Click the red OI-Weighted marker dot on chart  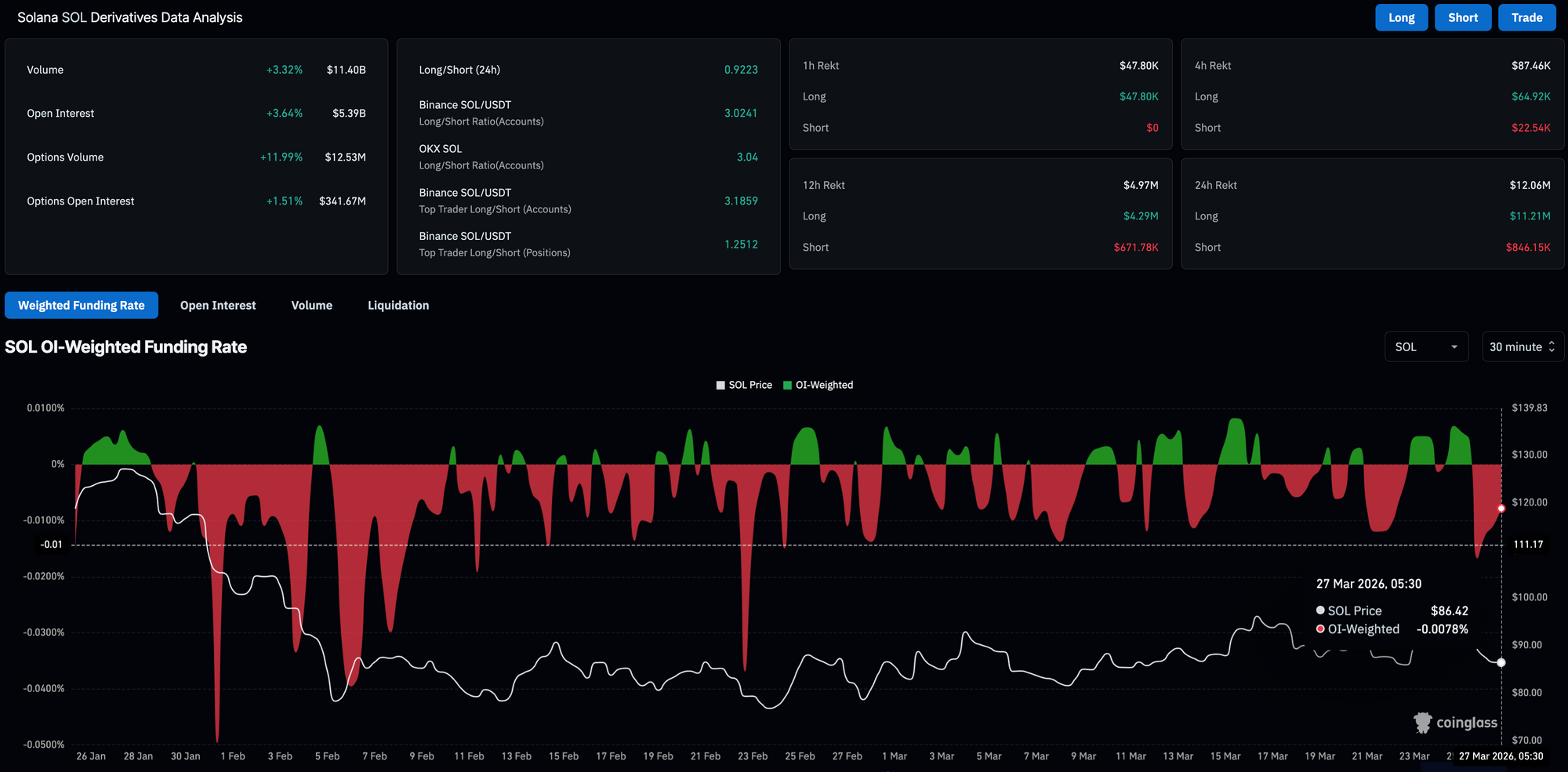click(1501, 509)
